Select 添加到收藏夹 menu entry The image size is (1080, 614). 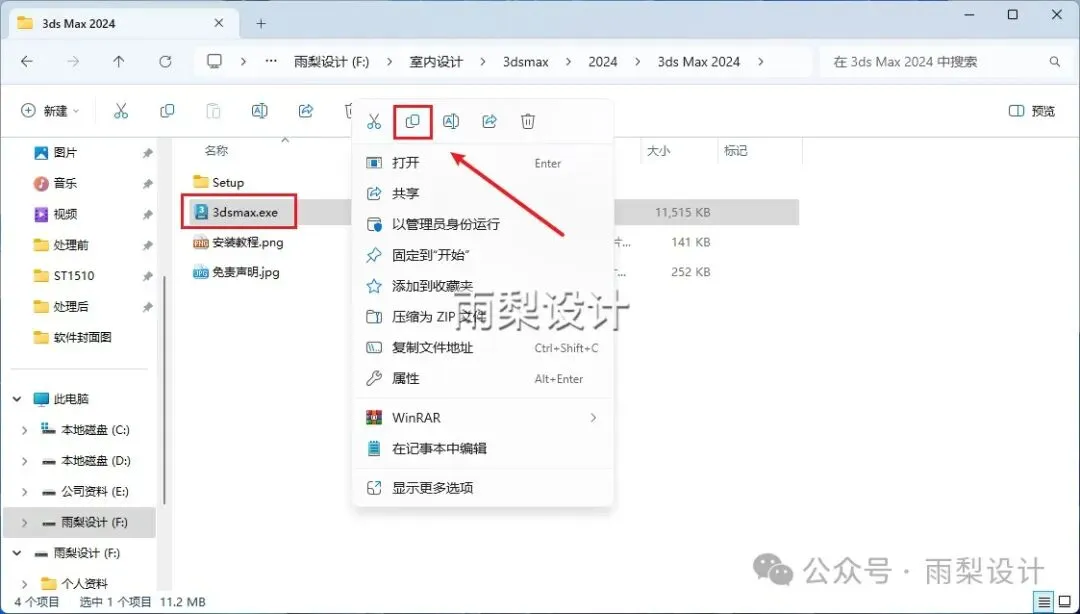pos(483,286)
